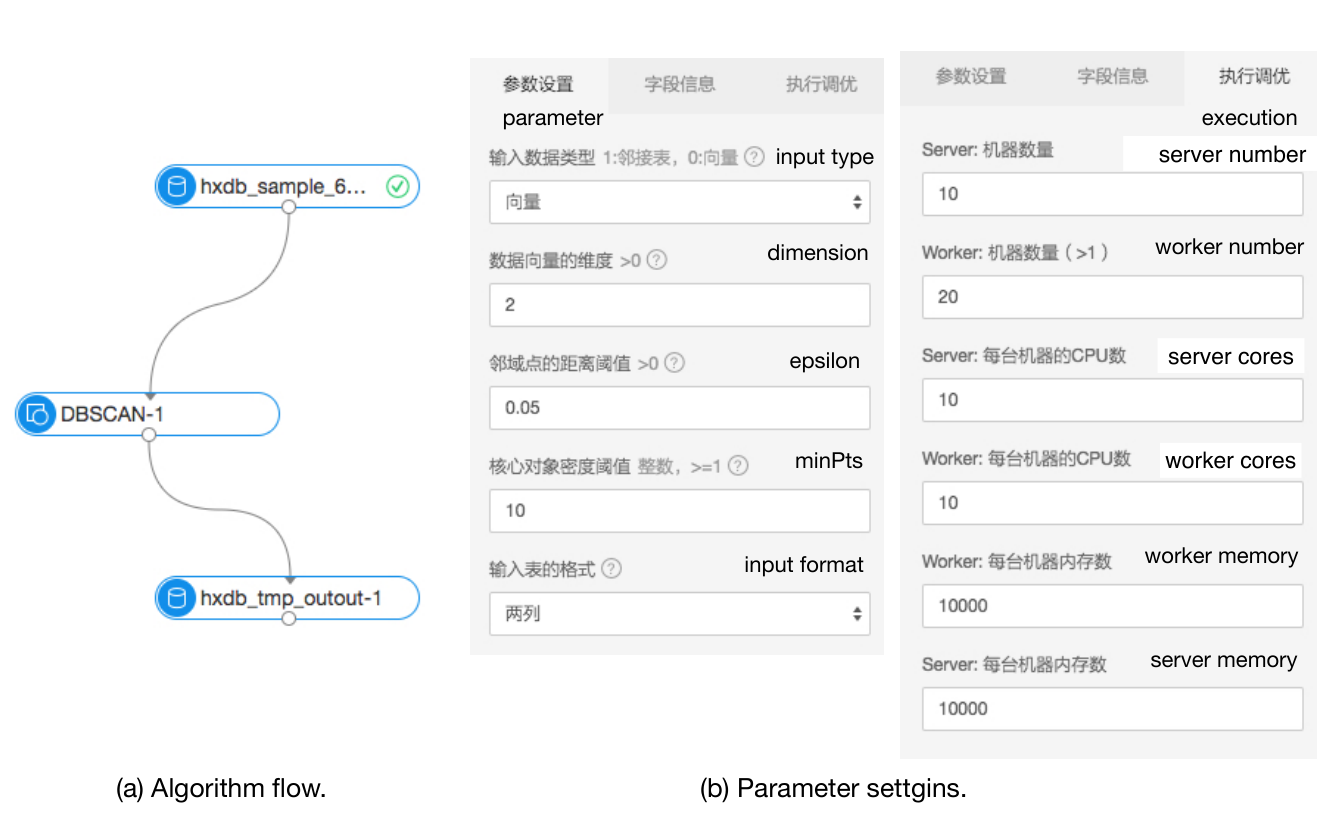Click help icon next to input table format
The image size is (1320, 839).
[611, 569]
